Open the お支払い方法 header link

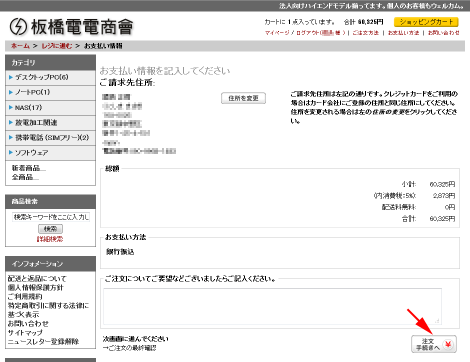403,33
